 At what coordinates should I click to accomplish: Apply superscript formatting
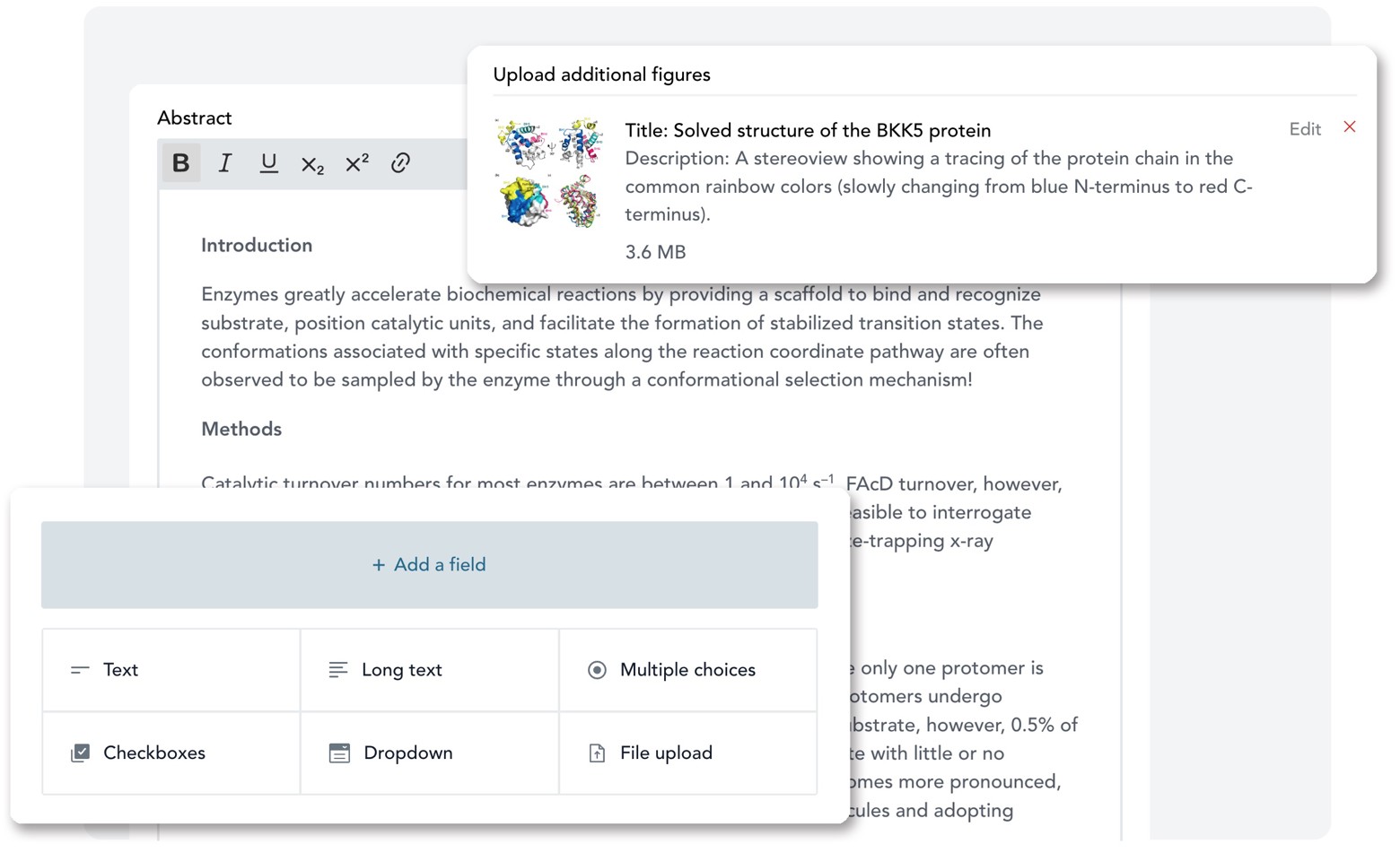click(356, 163)
